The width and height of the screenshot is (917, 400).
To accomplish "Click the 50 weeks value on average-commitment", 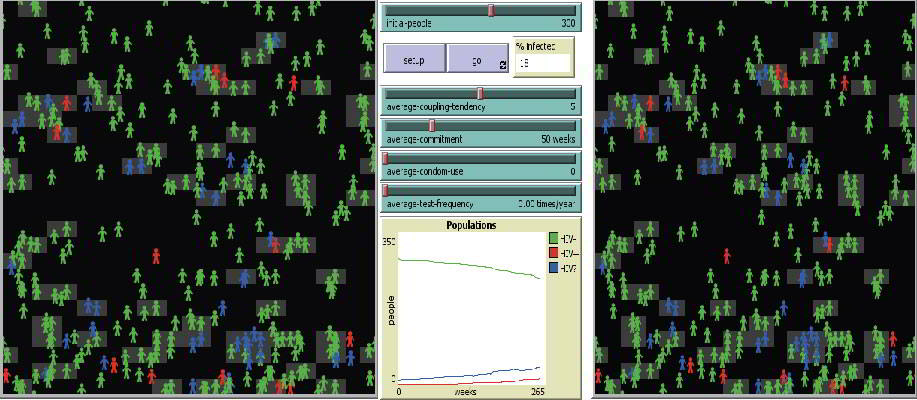I will click(x=557, y=139).
